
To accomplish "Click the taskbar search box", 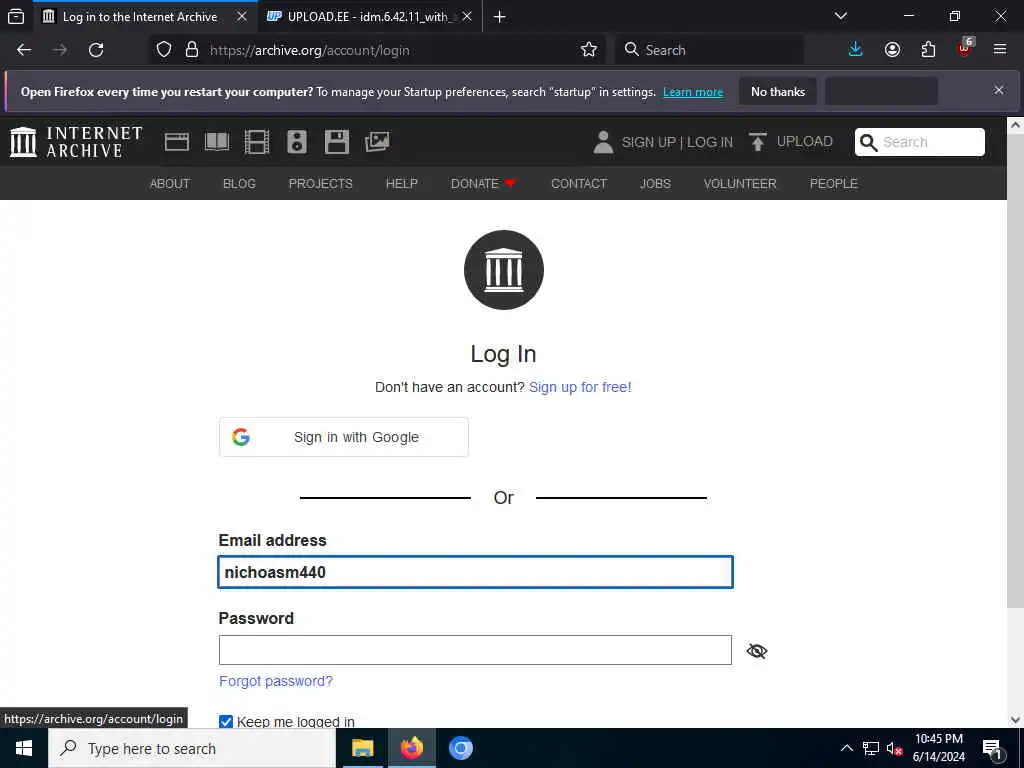I will click(x=192, y=748).
